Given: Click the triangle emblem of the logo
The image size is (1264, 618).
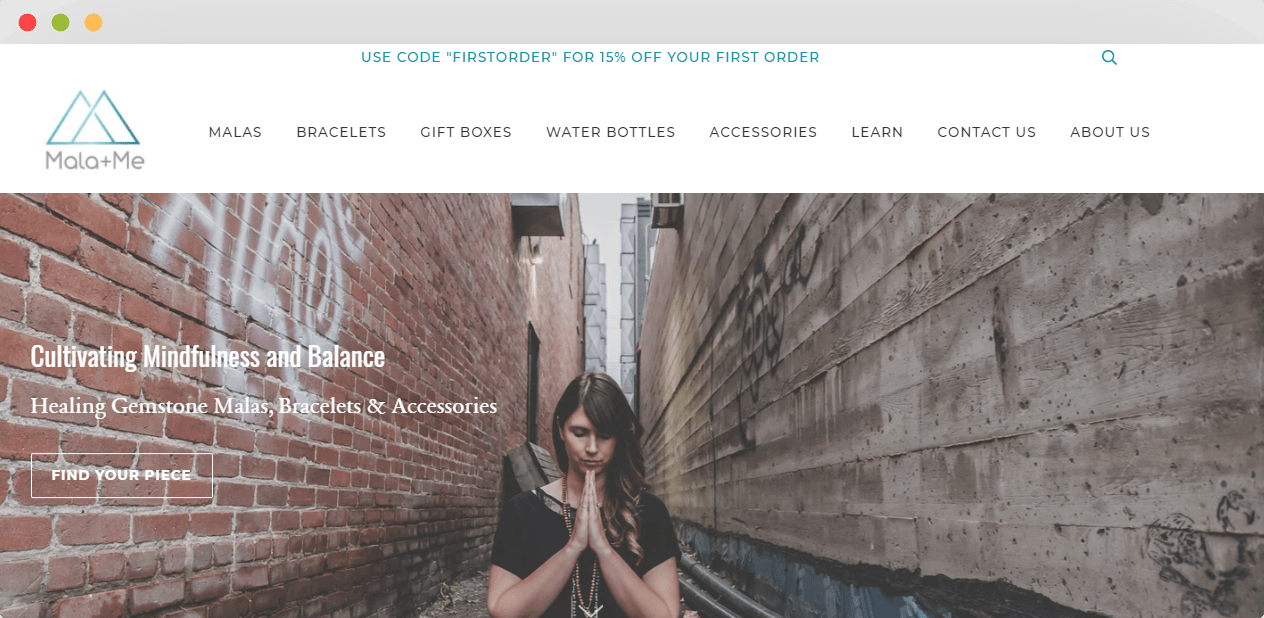Looking at the screenshot, I should 93,118.
